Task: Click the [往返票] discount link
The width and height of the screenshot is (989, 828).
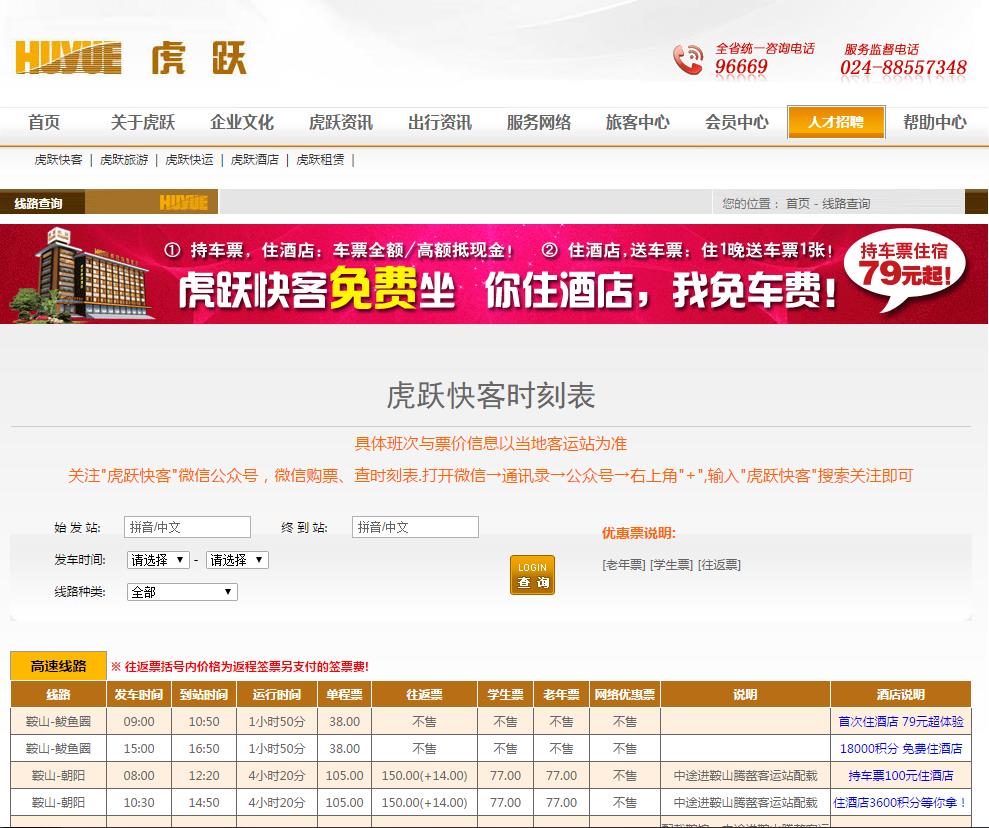Action: click(x=720, y=565)
